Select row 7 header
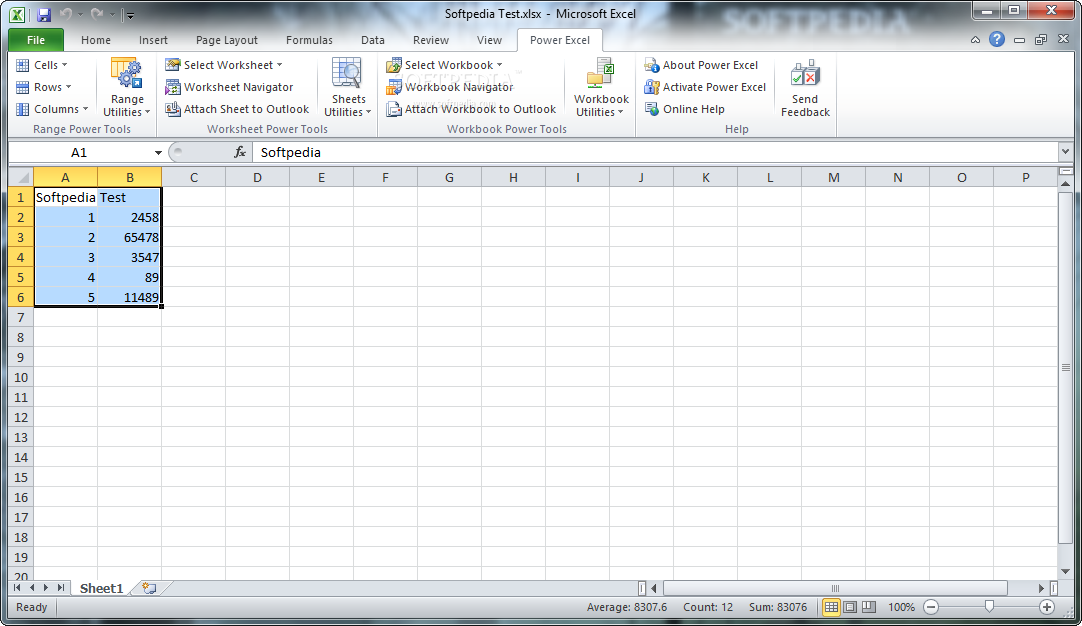The height and width of the screenshot is (626, 1082). point(21,317)
